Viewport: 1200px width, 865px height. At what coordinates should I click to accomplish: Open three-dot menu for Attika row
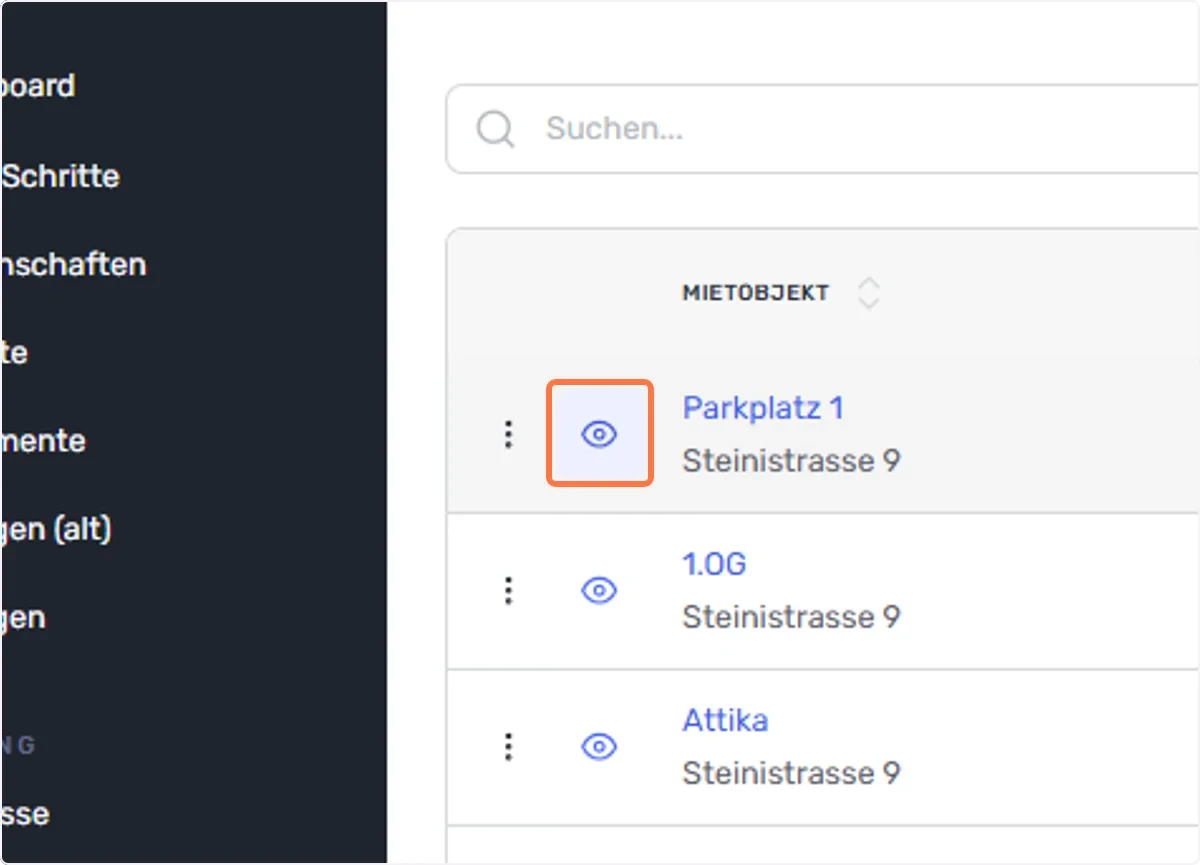point(508,747)
